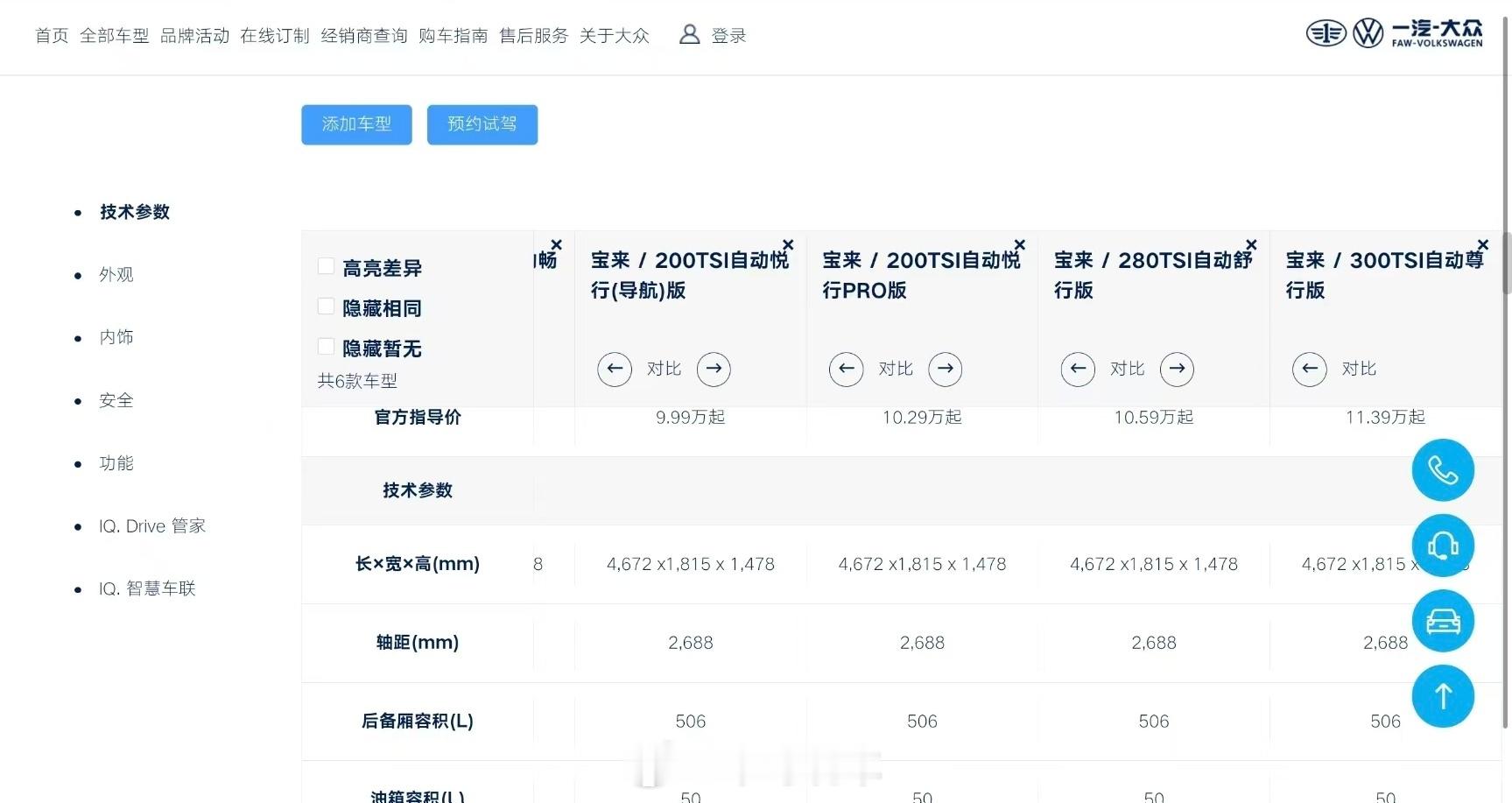The image size is (1512, 803).
Task: Move 200TSI自动悦行(导航)版 right with the arrow
Action: point(714,369)
